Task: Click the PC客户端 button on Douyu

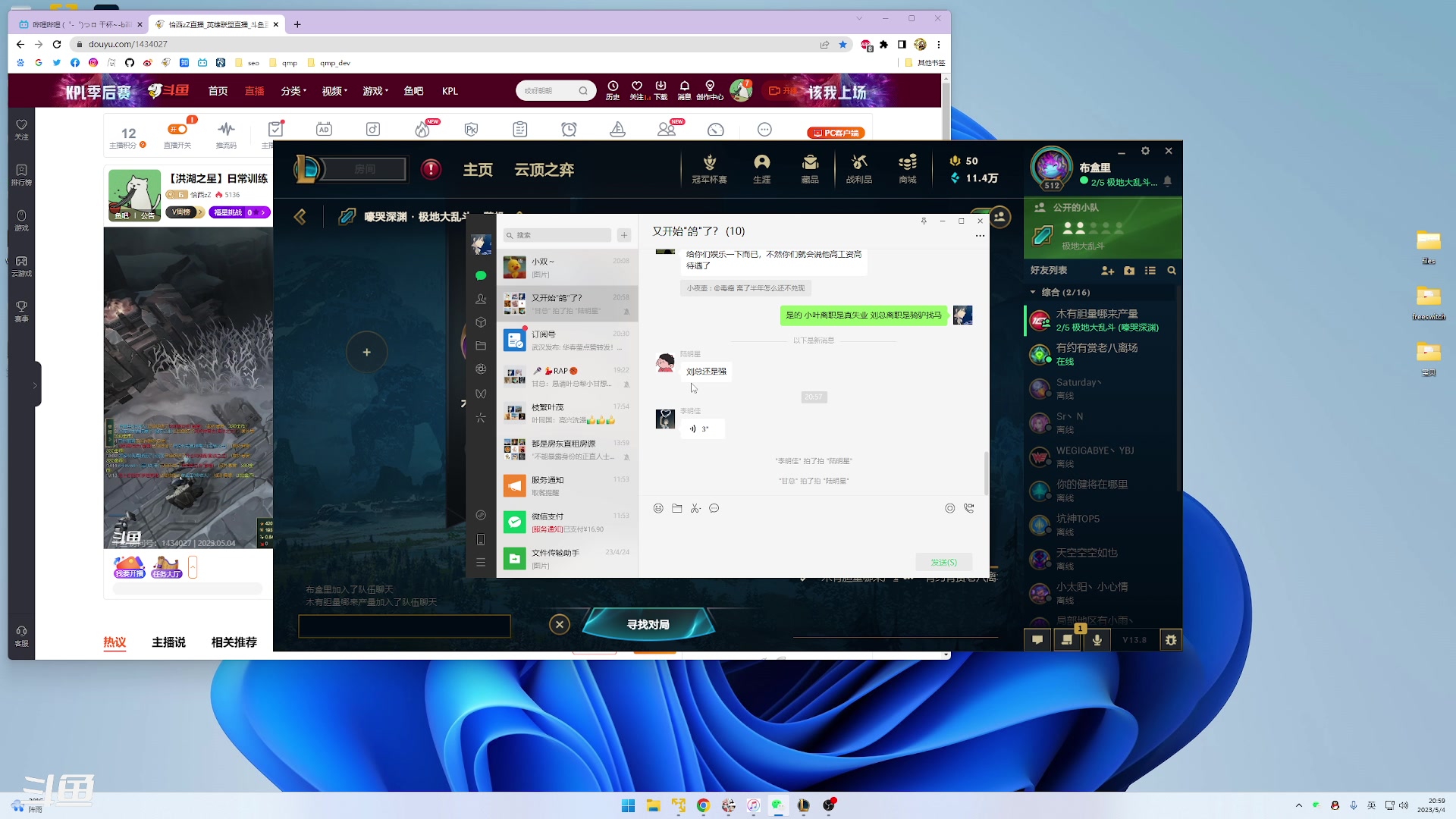Action: pos(836,133)
